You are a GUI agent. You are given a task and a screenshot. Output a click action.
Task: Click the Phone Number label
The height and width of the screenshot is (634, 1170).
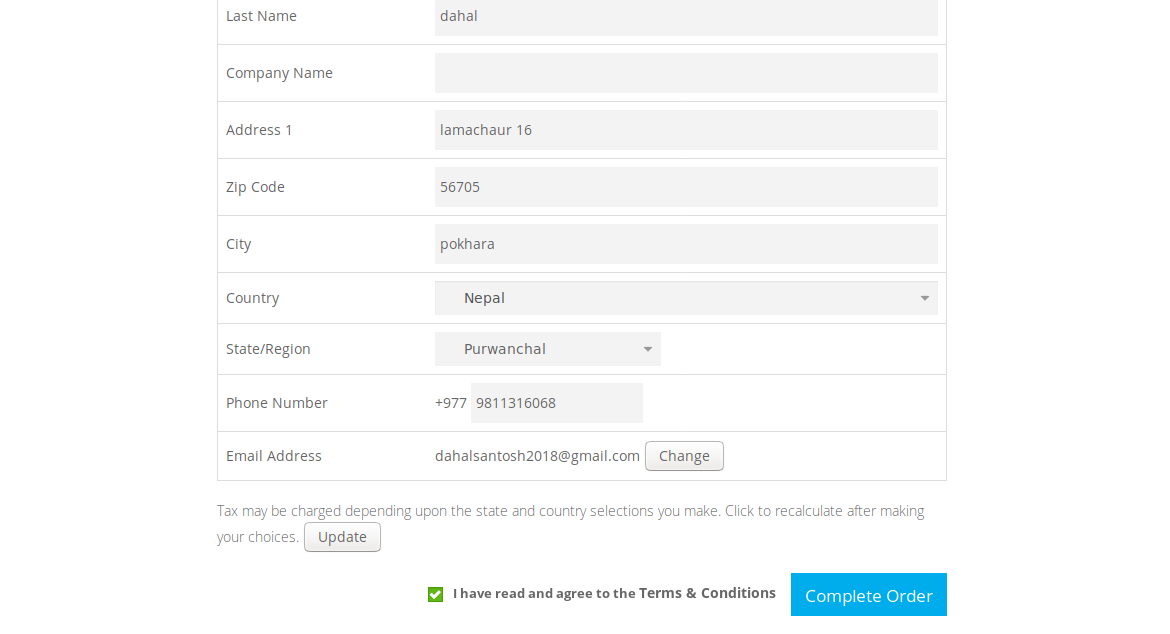(277, 403)
